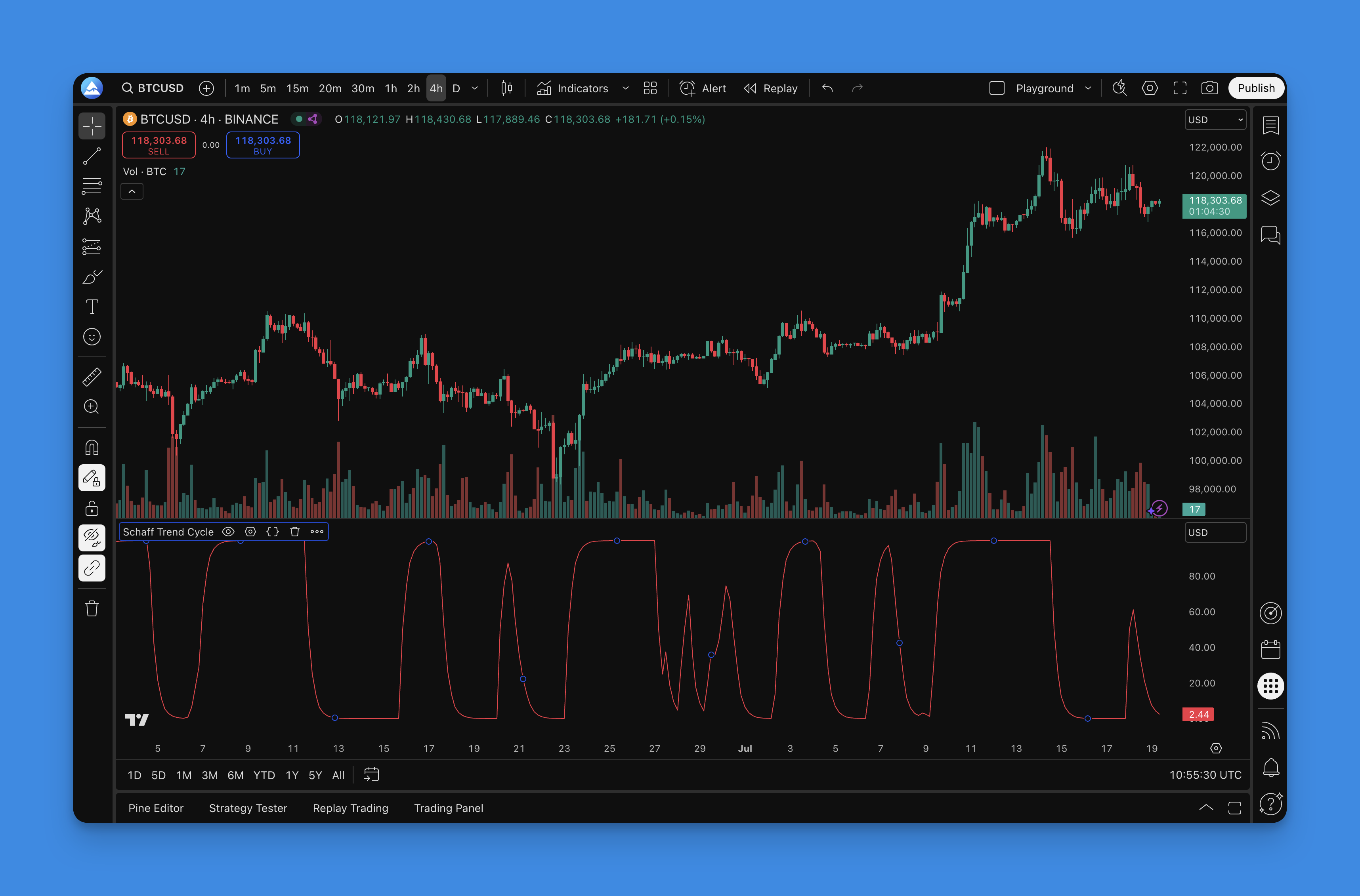
Task: Change the candlestick chart type
Action: (506, 88)
